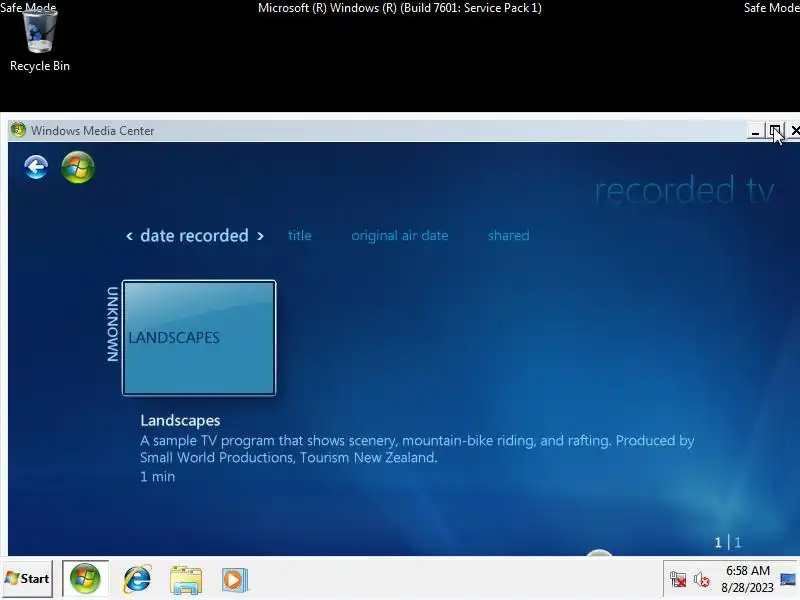Click the right chevron after date recorded
The width and height of the screenshot is (800, 600).
[x=260, y=236]
